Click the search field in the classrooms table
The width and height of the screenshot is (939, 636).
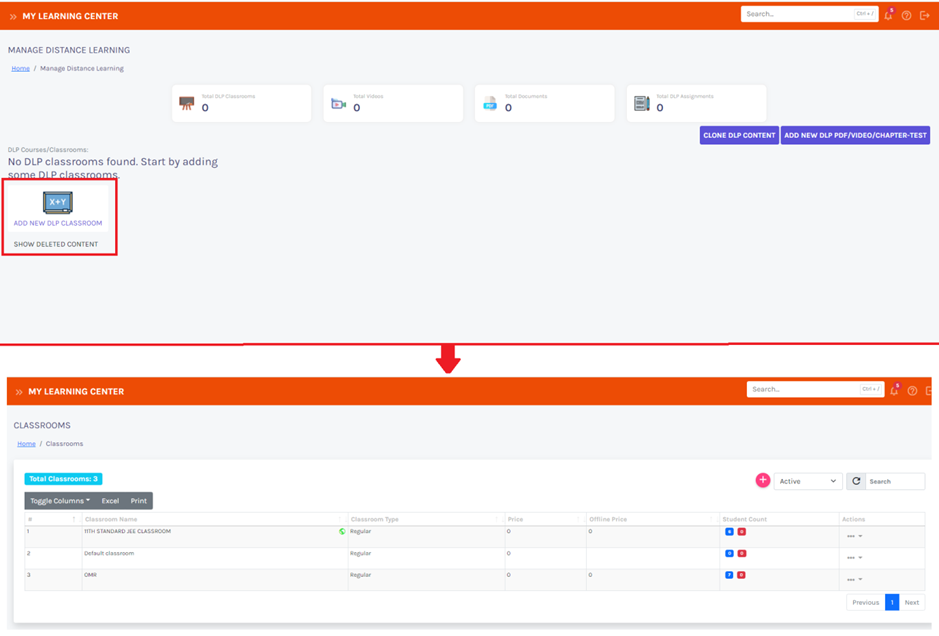[x=894, y=481]
